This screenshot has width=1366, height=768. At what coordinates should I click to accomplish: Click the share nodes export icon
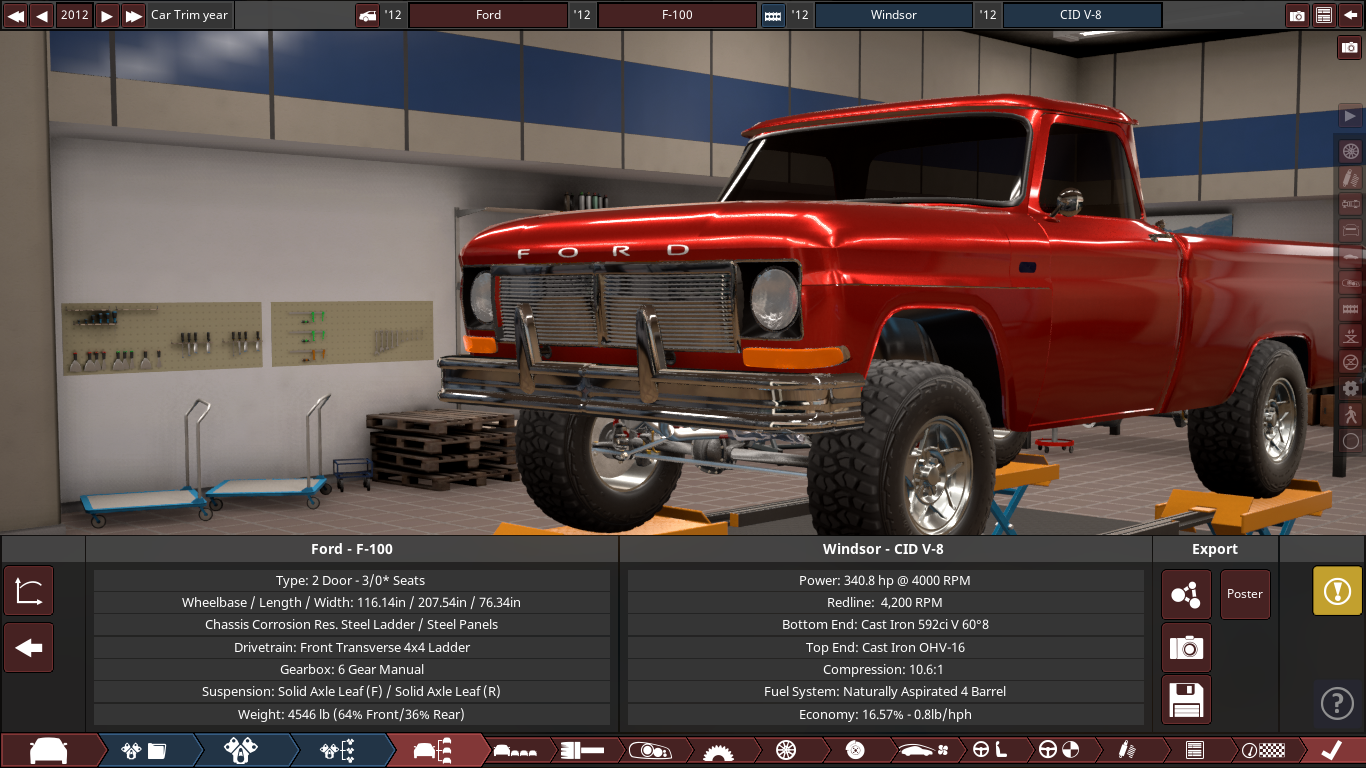click(x=1186, y=595)
